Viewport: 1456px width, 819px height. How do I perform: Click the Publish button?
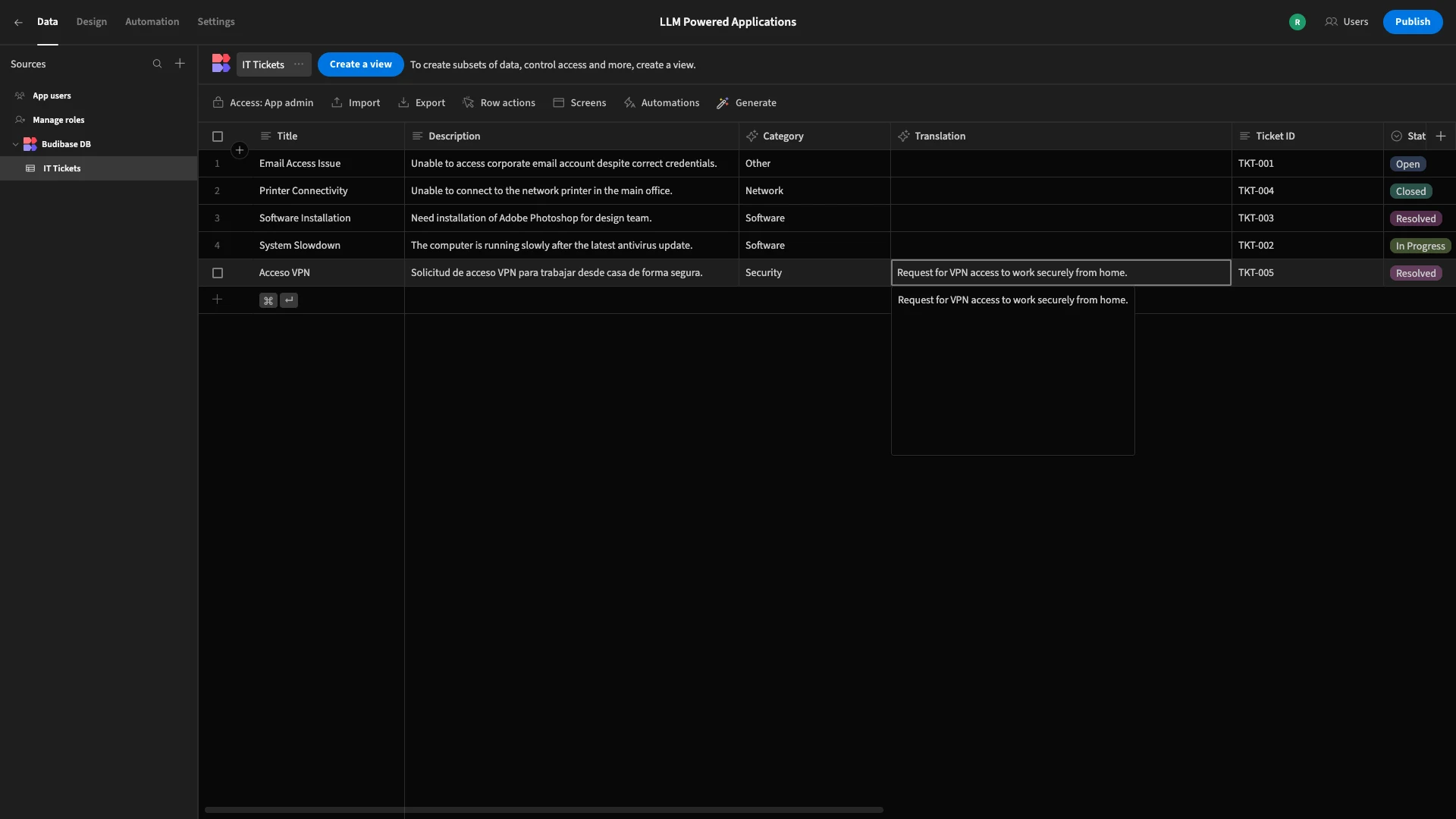click(1413, 22)
